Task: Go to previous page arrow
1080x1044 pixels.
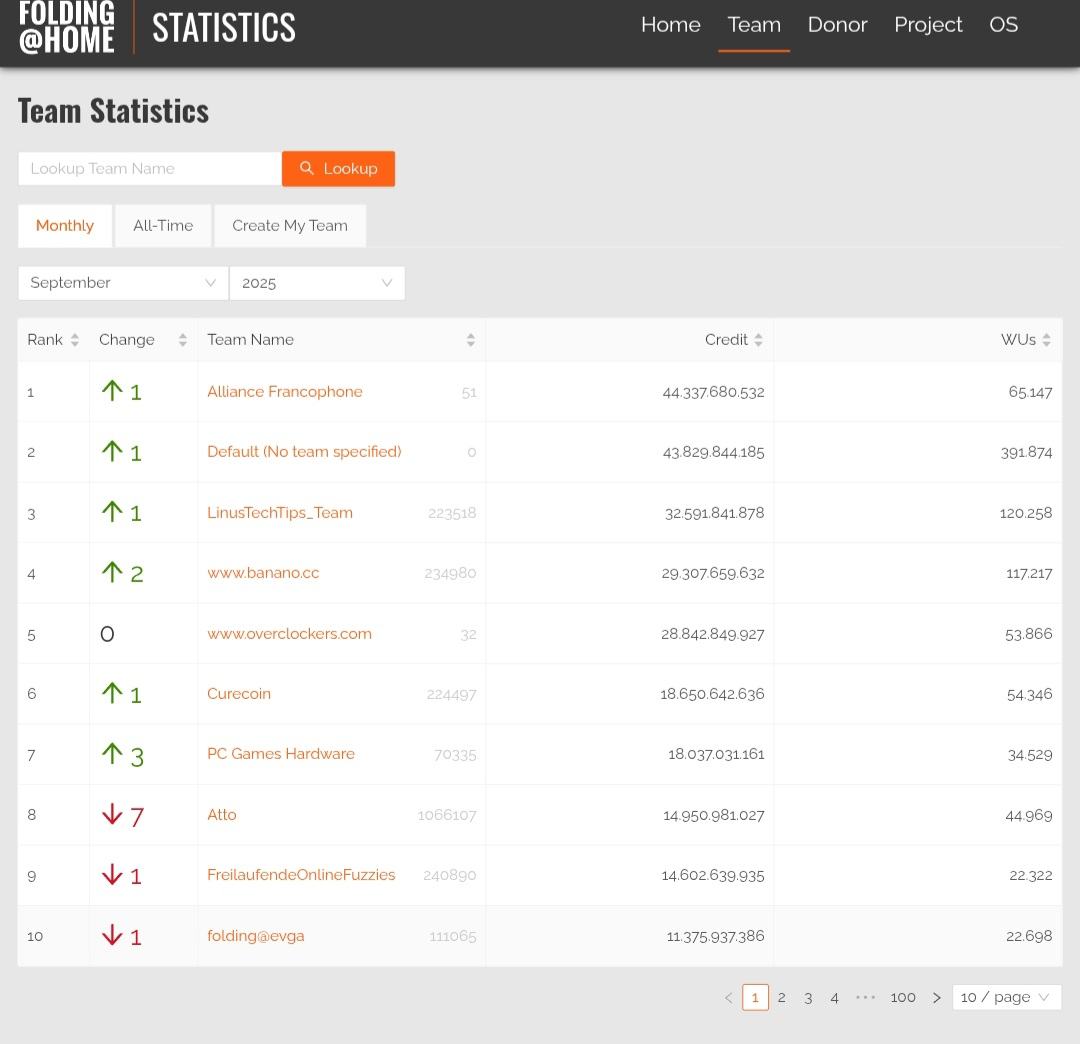Action: pos(729,997)
